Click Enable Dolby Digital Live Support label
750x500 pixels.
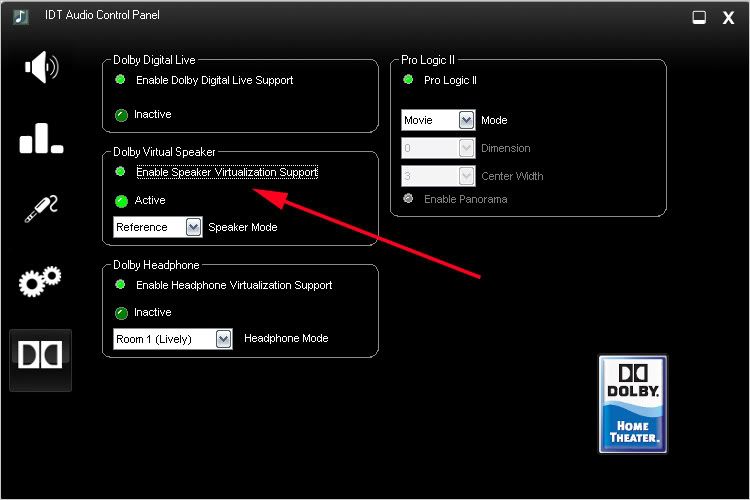[215, 80]
